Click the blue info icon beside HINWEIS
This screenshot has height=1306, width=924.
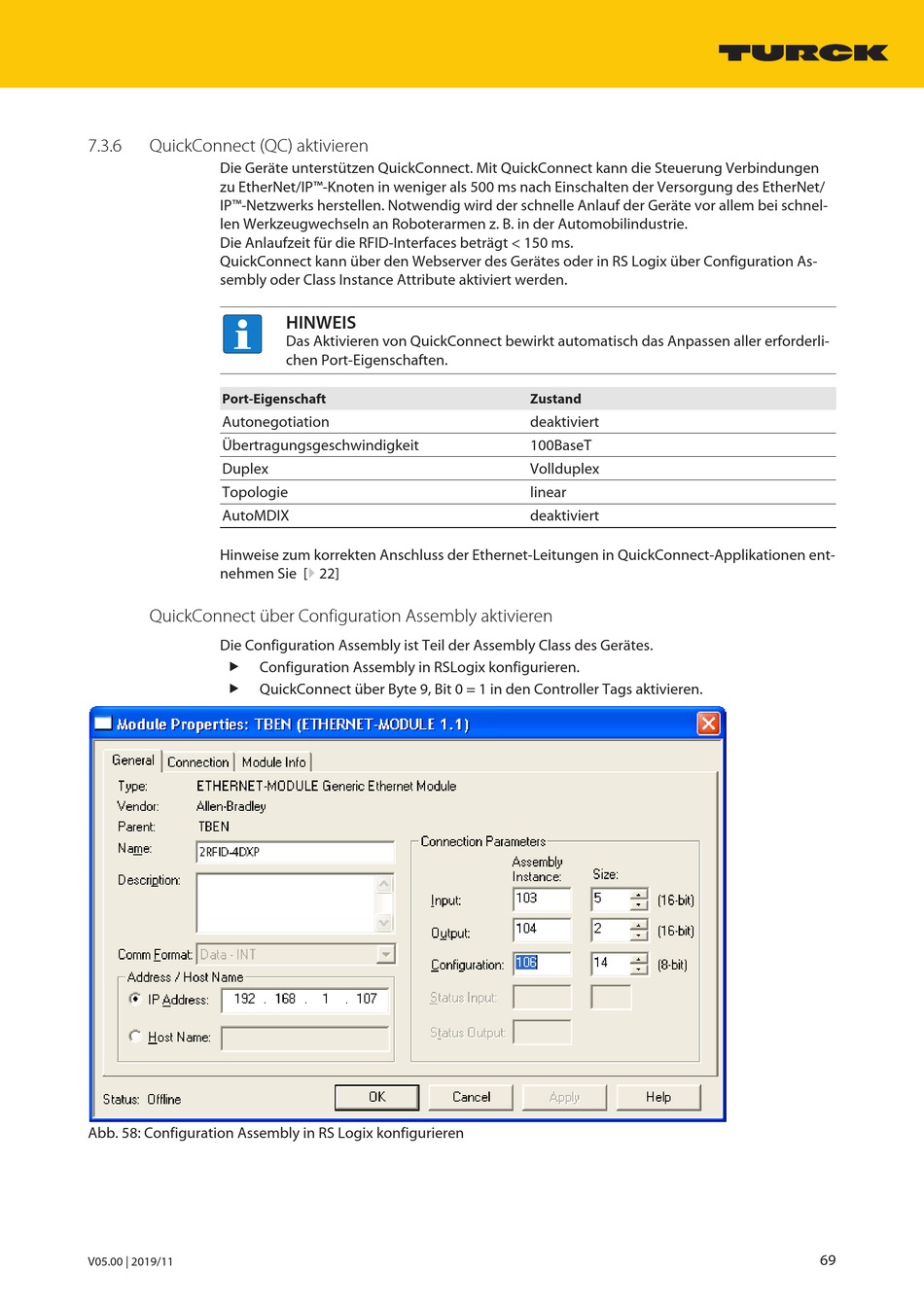coord(242,334)
